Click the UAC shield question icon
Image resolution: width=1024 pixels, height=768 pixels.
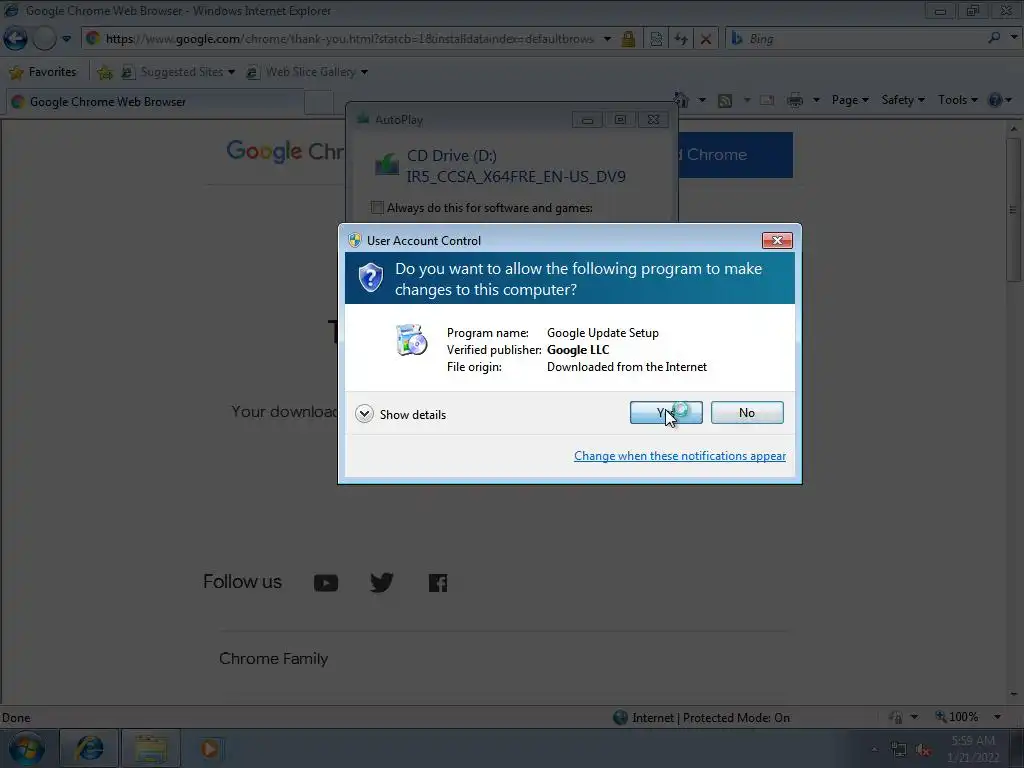click(x=370, y=278)
